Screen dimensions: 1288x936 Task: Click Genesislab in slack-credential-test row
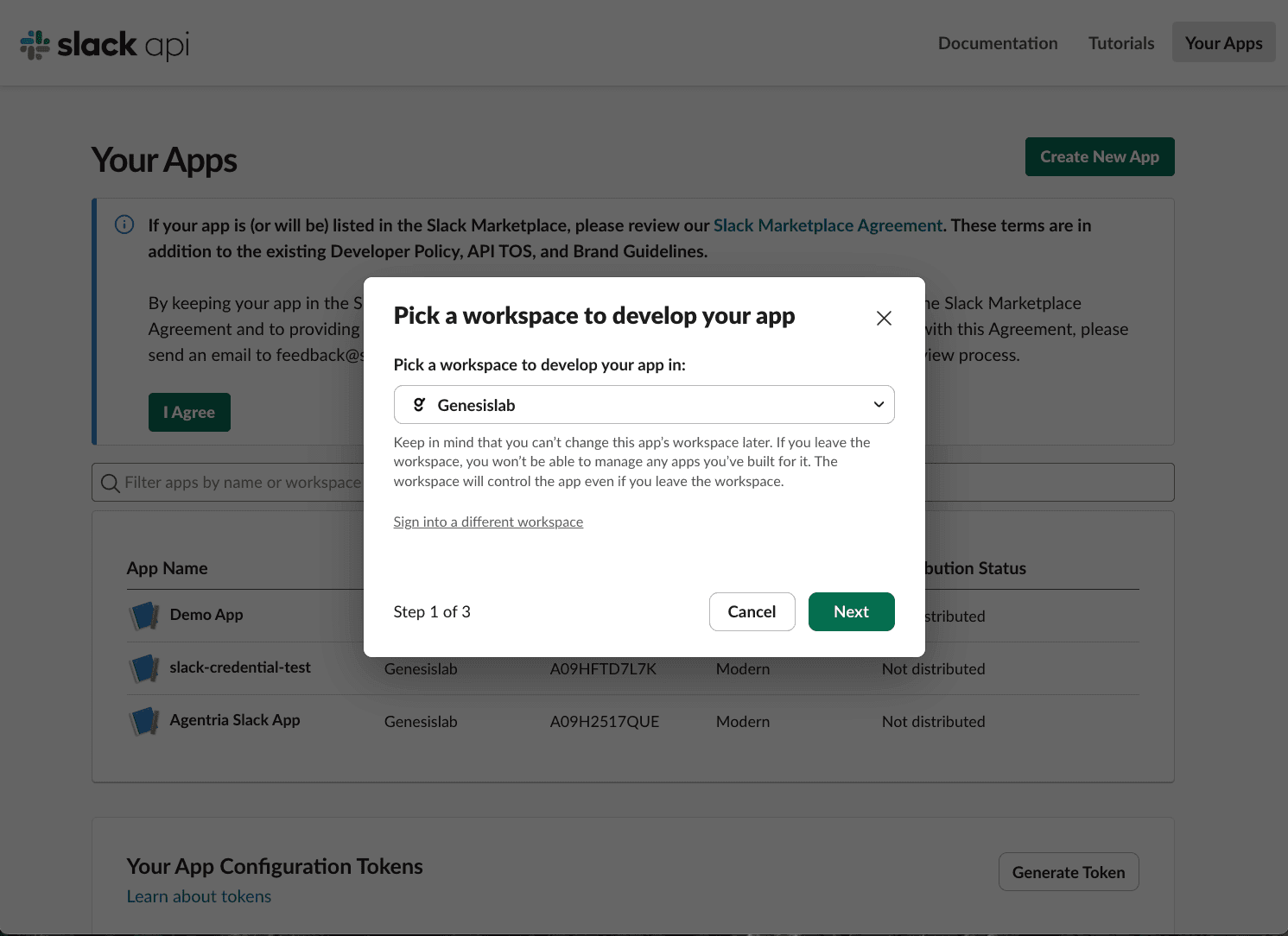click(x=421, y=669)
